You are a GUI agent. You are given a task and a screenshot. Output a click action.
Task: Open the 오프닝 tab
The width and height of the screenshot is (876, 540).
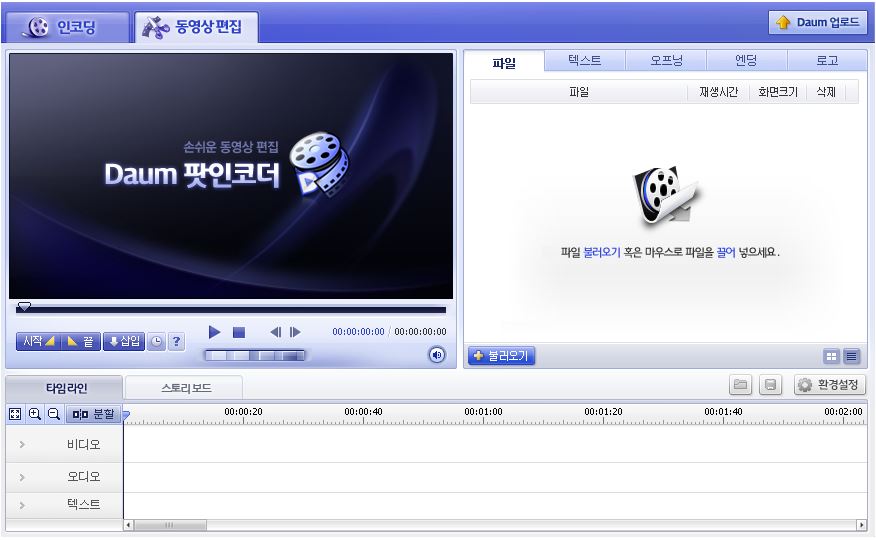coord(666,60)
